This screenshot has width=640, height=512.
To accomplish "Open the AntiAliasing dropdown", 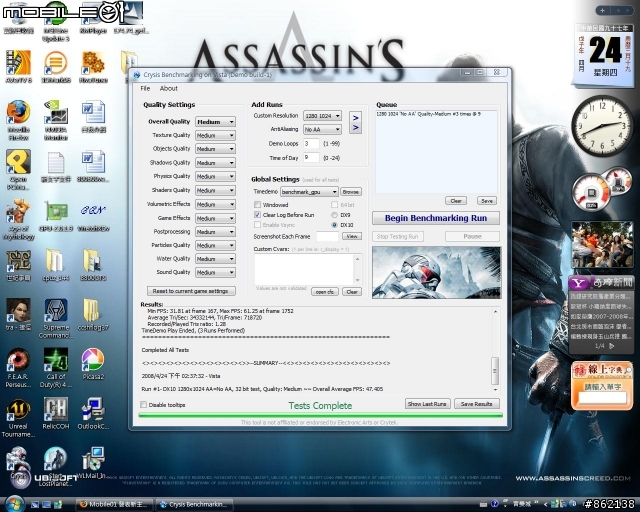I will [322, 129].
